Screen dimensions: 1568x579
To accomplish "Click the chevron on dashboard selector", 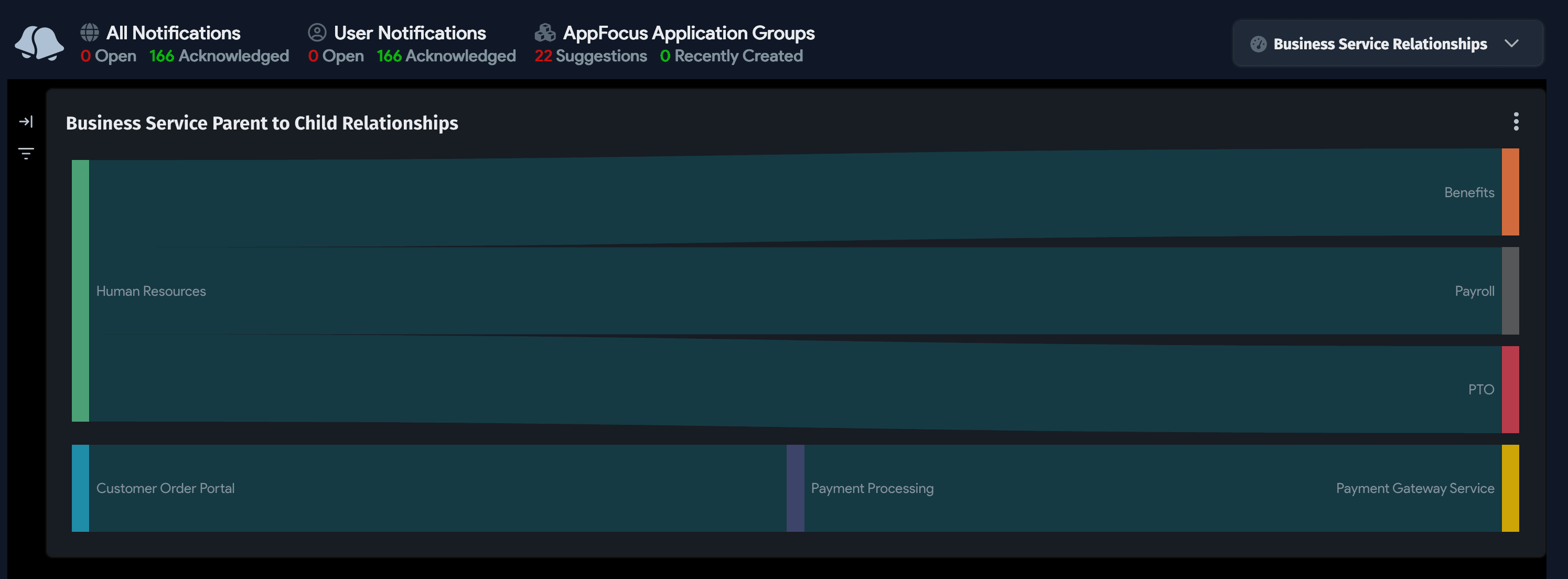I will (x=1511, y=44).
